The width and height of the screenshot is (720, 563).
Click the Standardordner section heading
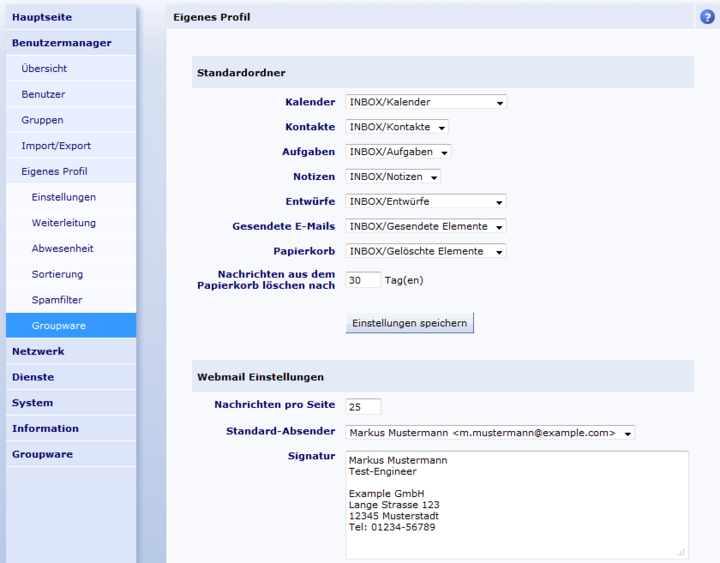tap(241, 73)
